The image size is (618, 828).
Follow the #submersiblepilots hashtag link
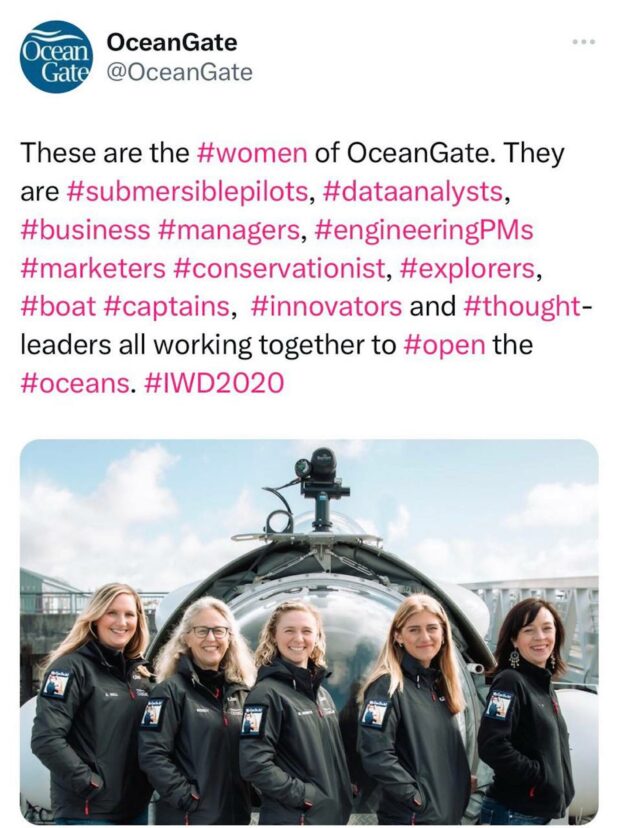point(185,192)
